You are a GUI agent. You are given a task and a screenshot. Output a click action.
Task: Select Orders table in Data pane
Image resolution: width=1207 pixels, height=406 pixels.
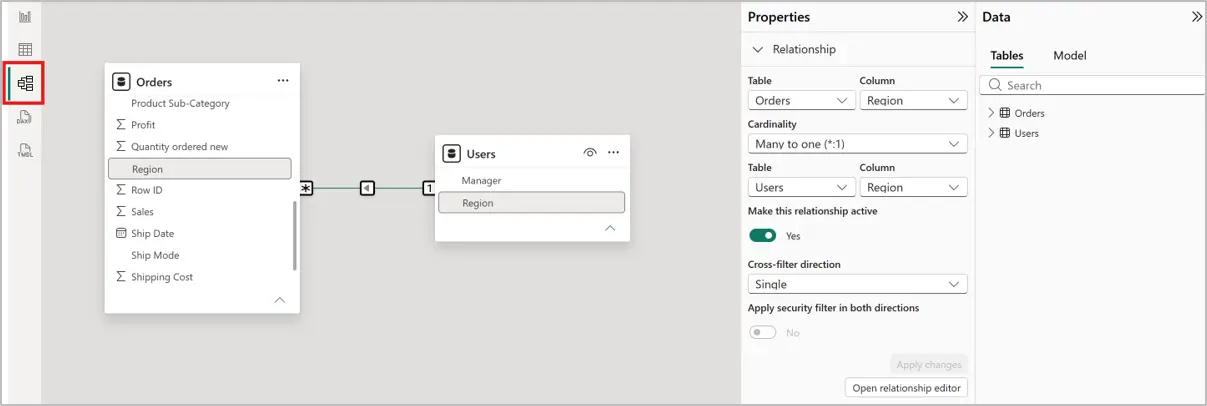coord(1029,113)
